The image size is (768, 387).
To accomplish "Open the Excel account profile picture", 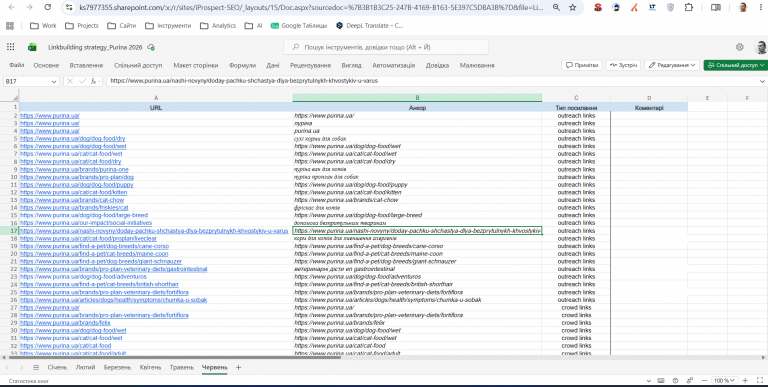I will [x=761, y=47].
